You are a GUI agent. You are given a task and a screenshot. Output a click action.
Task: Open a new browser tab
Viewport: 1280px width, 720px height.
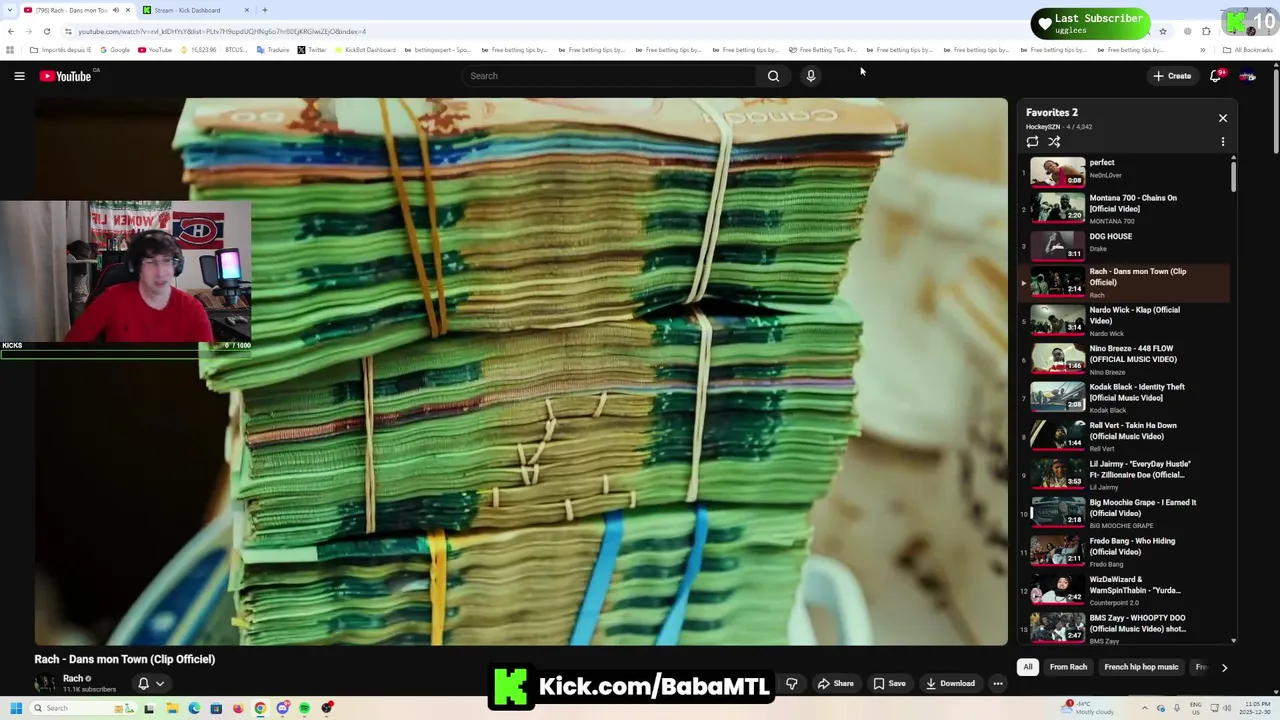point(264,10)
